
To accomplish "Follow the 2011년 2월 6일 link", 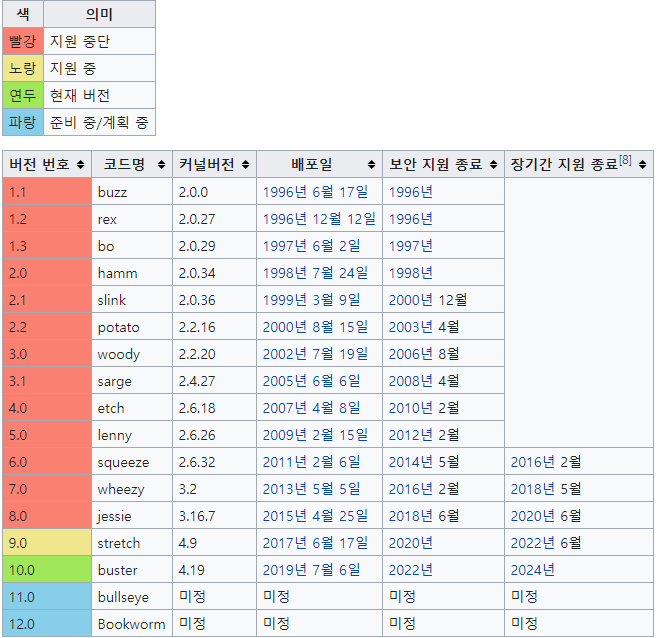I will (311, 462).
